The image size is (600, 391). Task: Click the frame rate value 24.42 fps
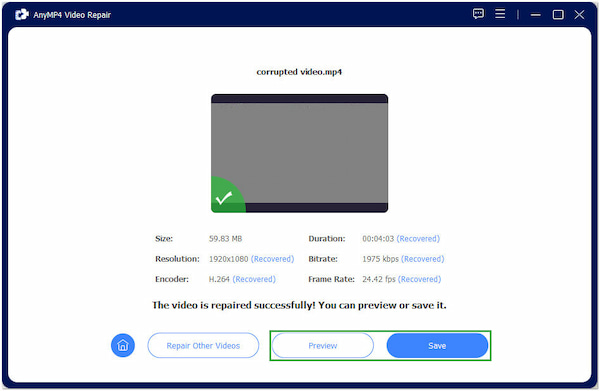pyautogui.click(x=379, y=279)
